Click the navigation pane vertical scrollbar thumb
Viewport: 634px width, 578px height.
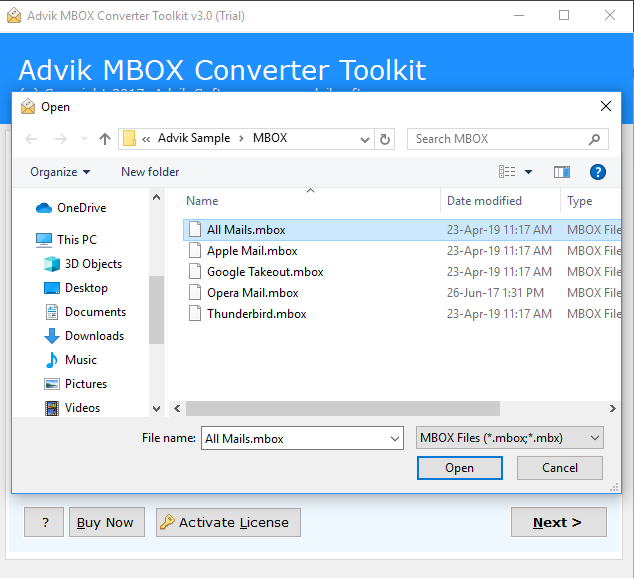coord(156,310)
